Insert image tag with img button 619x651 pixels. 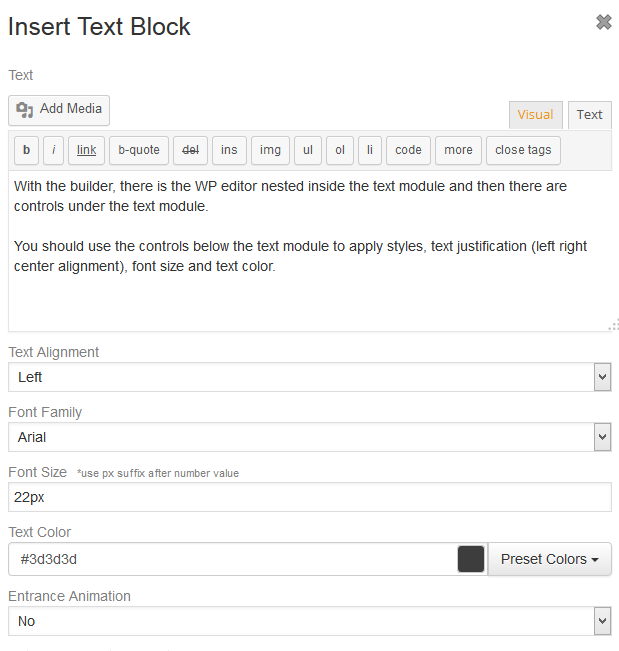(x=270, y=150)
